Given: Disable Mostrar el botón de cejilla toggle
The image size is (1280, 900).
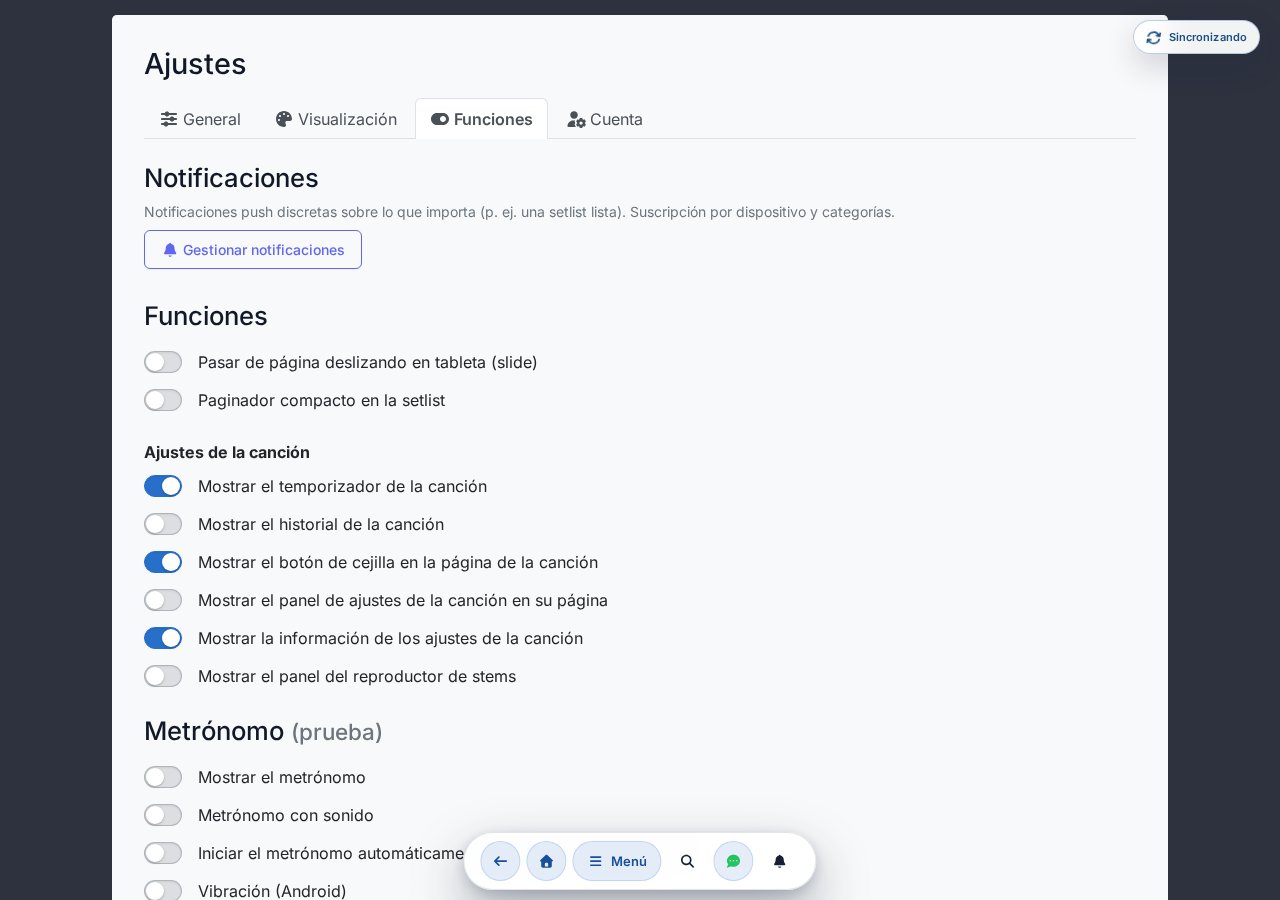Looking at the screenshot, I should 163,562.
